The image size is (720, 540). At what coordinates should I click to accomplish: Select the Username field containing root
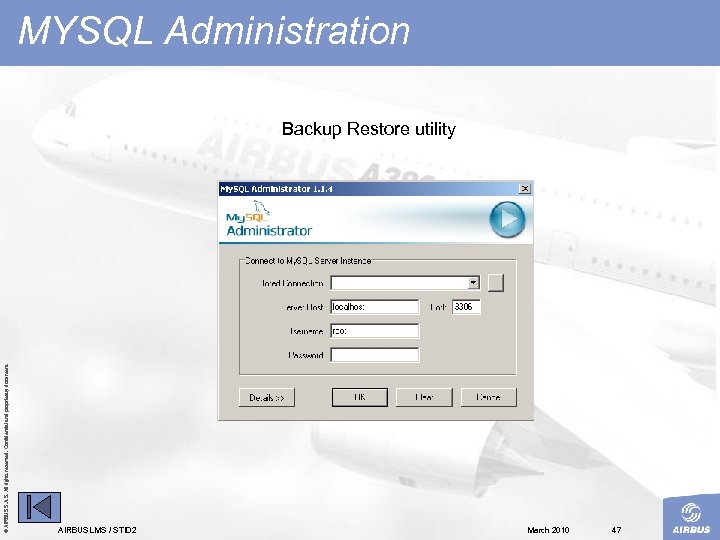click(375, 331)
